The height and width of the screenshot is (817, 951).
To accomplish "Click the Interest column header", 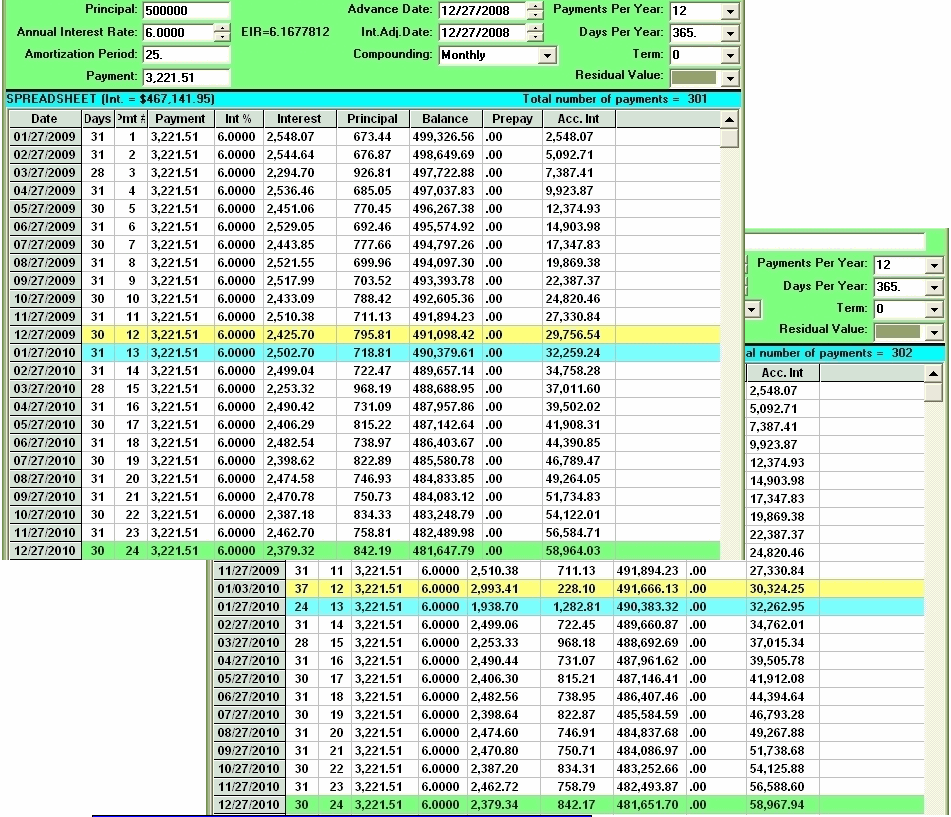I will [299, 119].
